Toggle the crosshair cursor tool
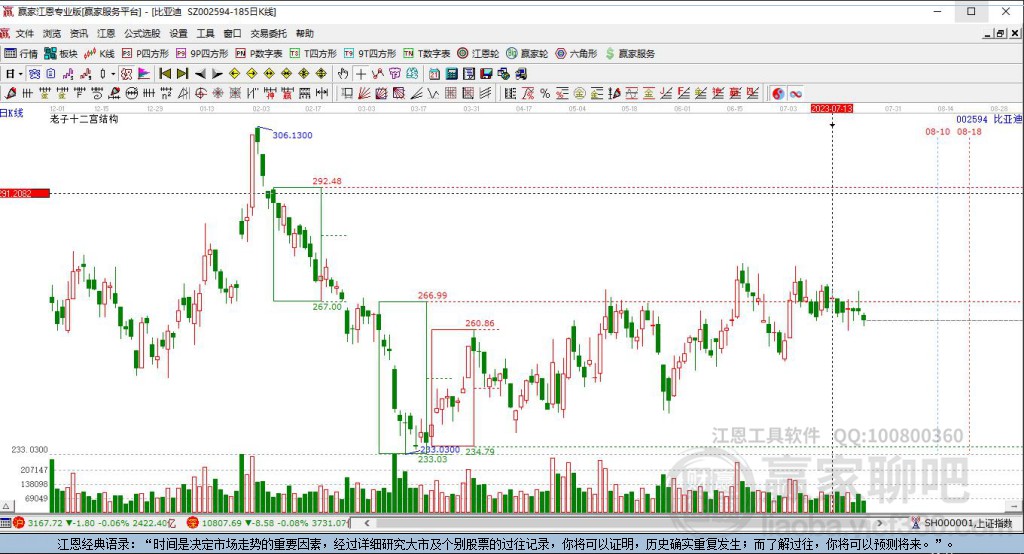This screenshot has width=1024, height=554. tap(360, 74)
